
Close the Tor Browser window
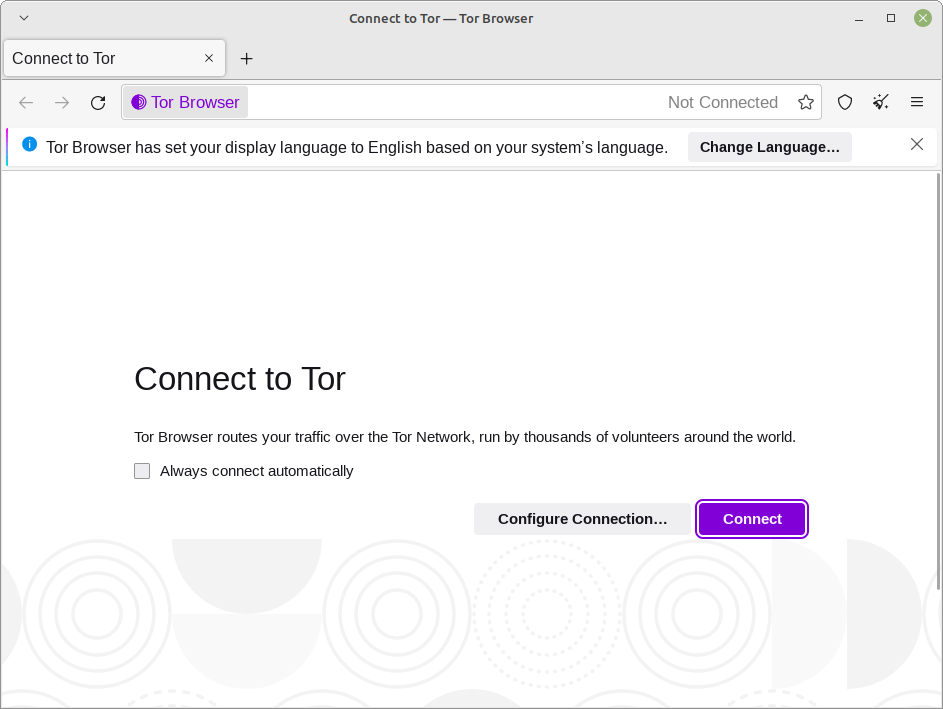(x=923, y=19)
